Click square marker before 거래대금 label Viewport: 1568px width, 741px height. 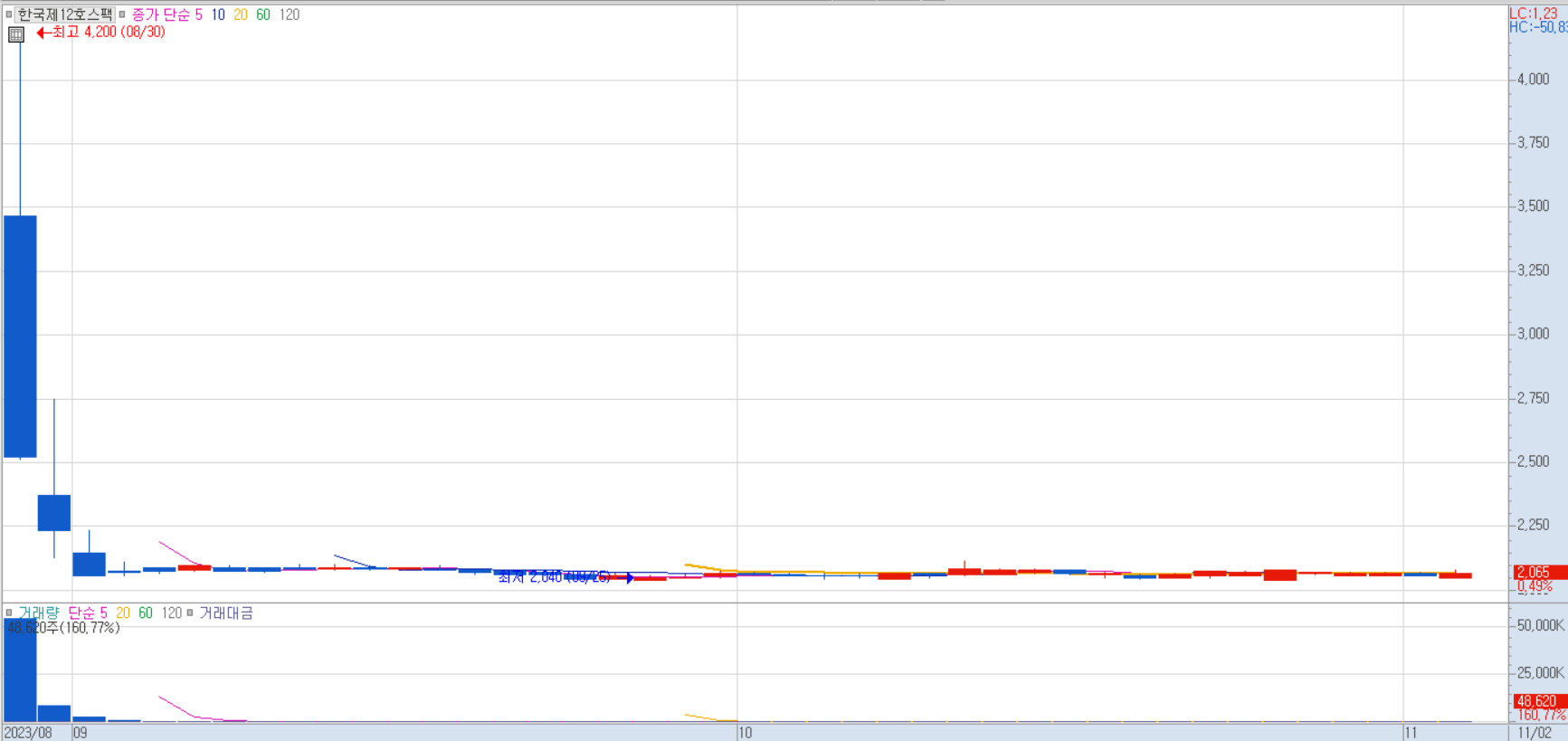190,613
